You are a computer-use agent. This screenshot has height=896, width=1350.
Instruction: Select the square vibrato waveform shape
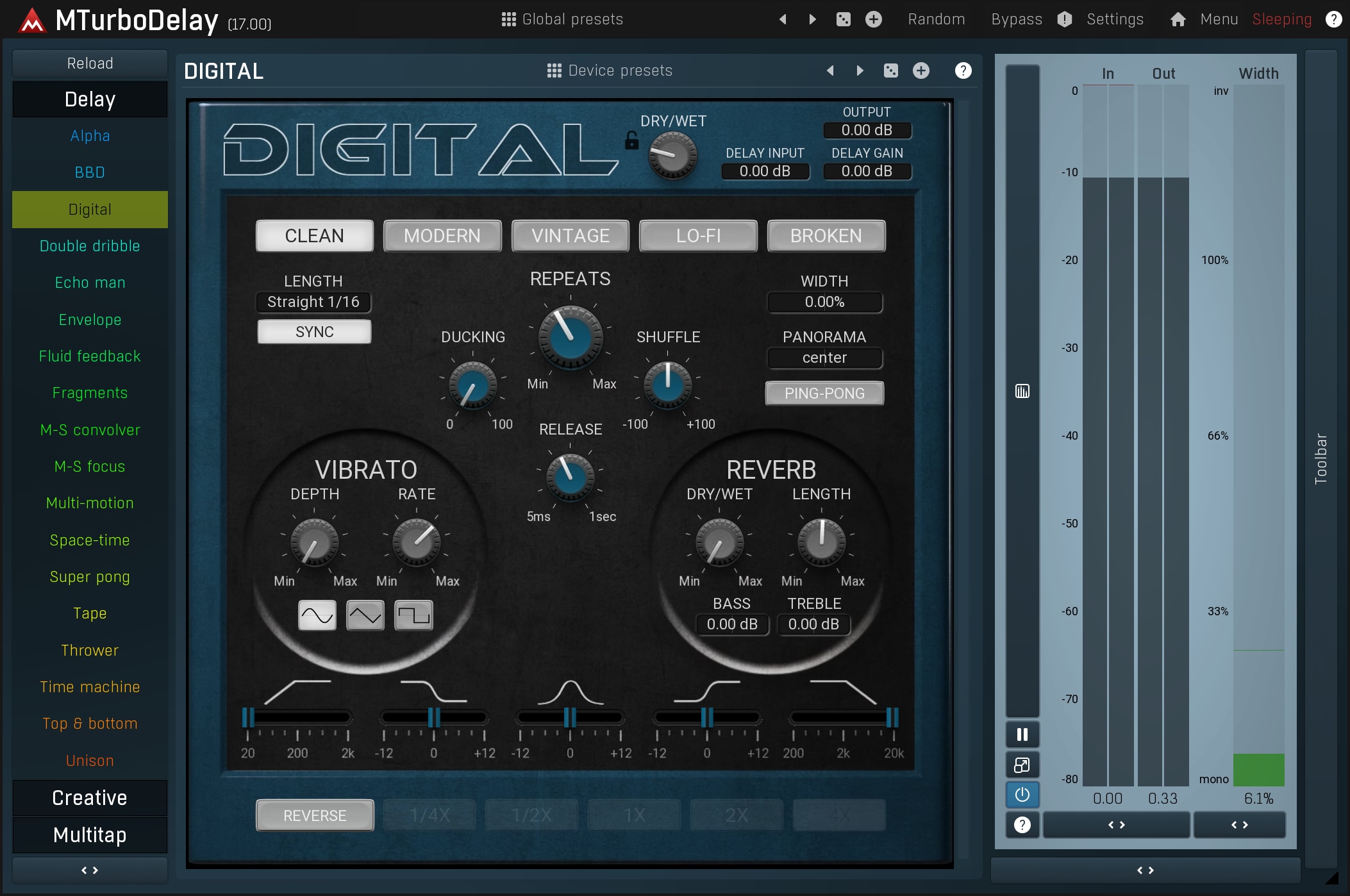413,615
